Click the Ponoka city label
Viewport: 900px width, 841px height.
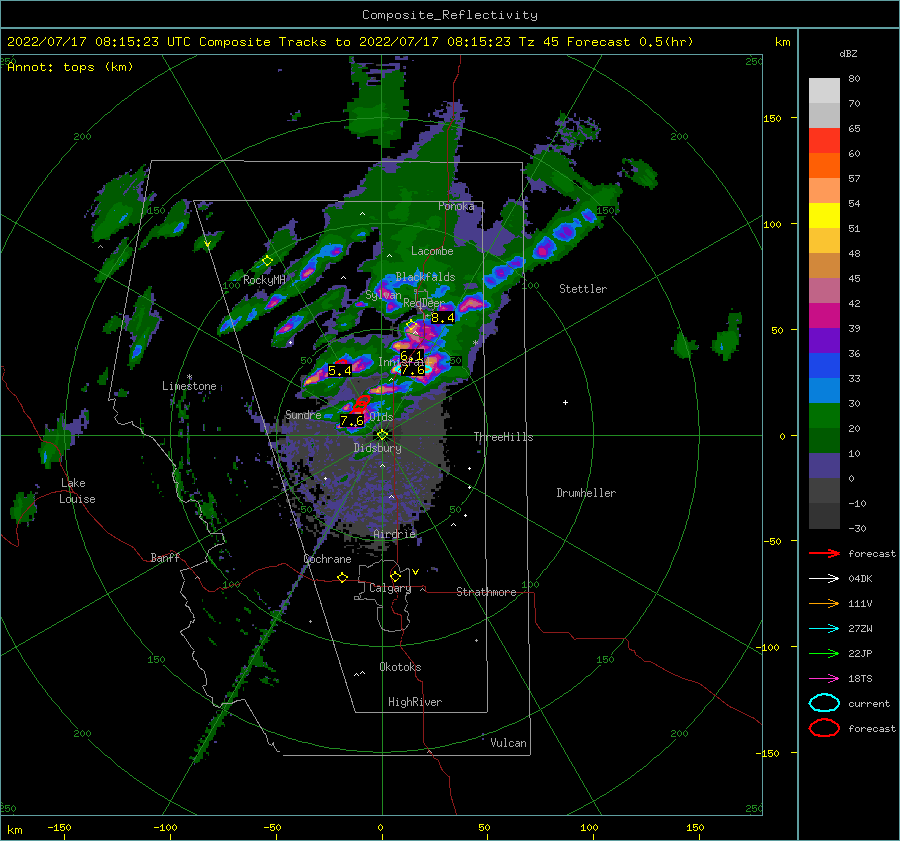(x=456, y=206)
